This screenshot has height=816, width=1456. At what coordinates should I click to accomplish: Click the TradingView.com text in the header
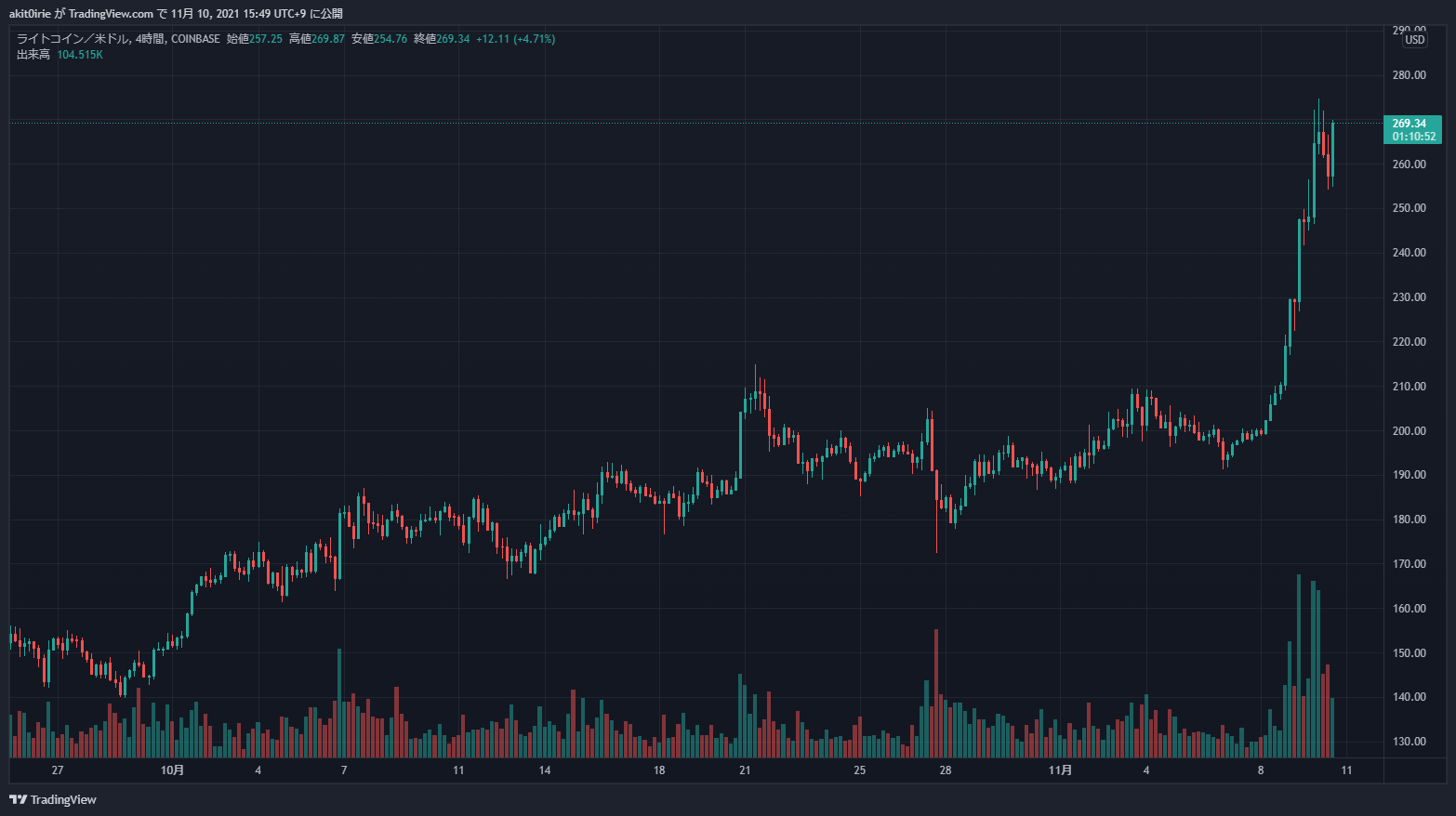pos(111,14)
